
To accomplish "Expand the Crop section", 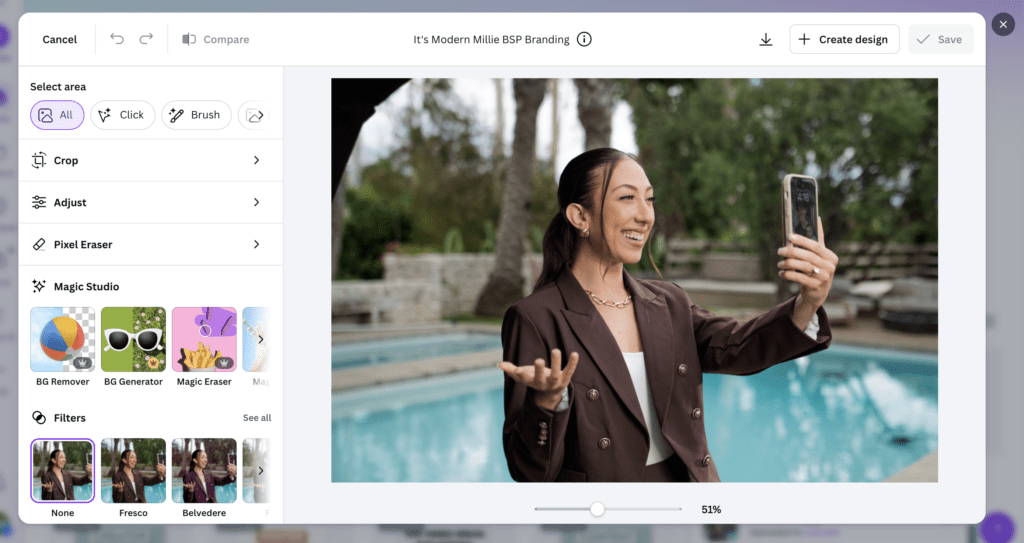I will tap(150, 160).
